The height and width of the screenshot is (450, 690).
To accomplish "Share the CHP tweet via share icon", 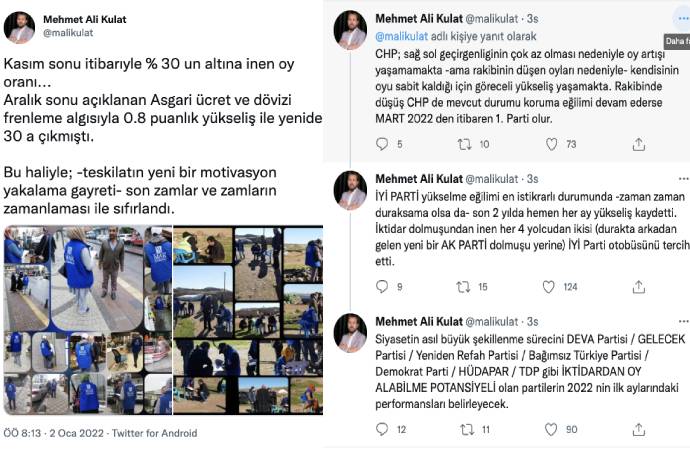I will (639, 144).
